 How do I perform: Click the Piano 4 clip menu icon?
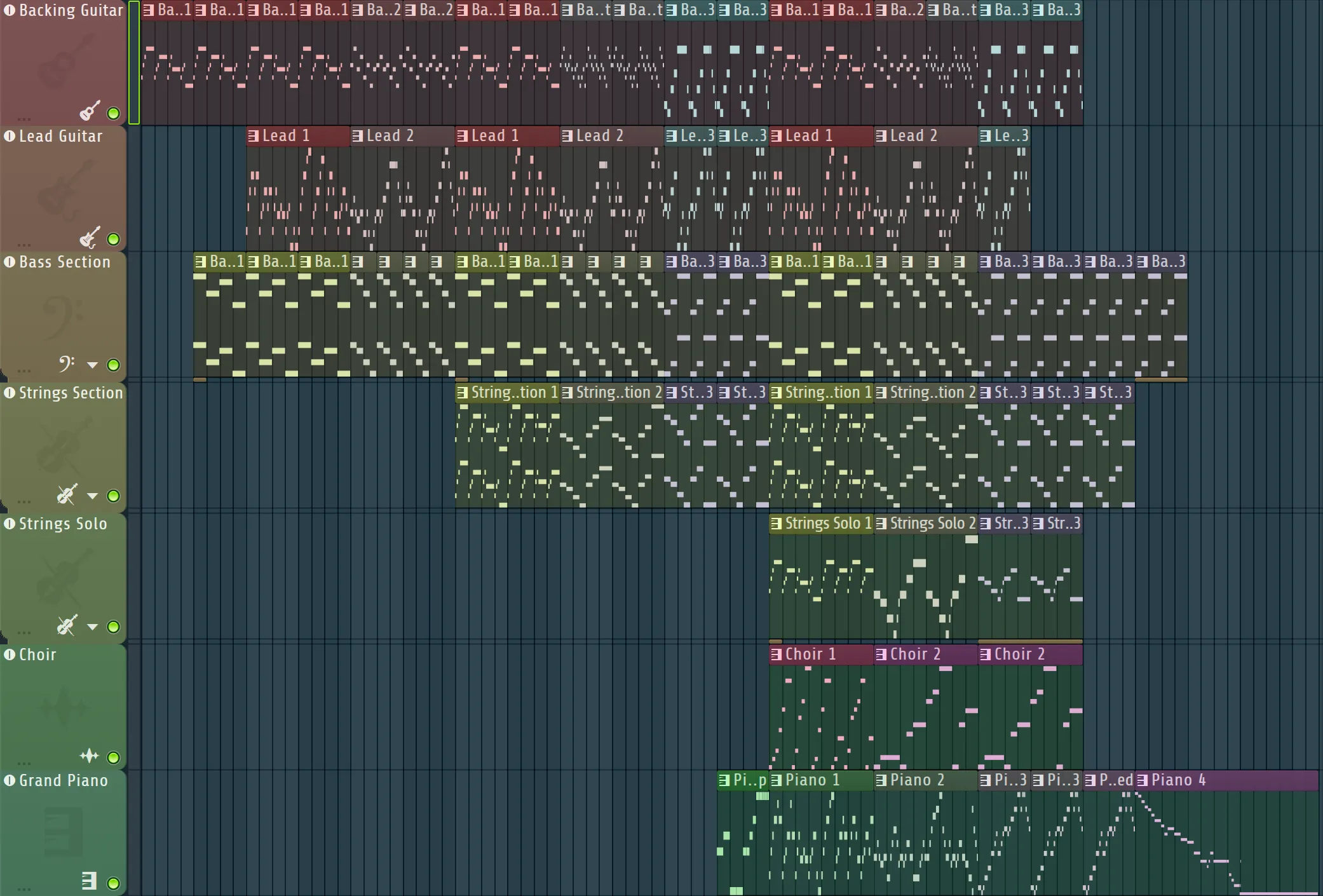(1143, 780)
